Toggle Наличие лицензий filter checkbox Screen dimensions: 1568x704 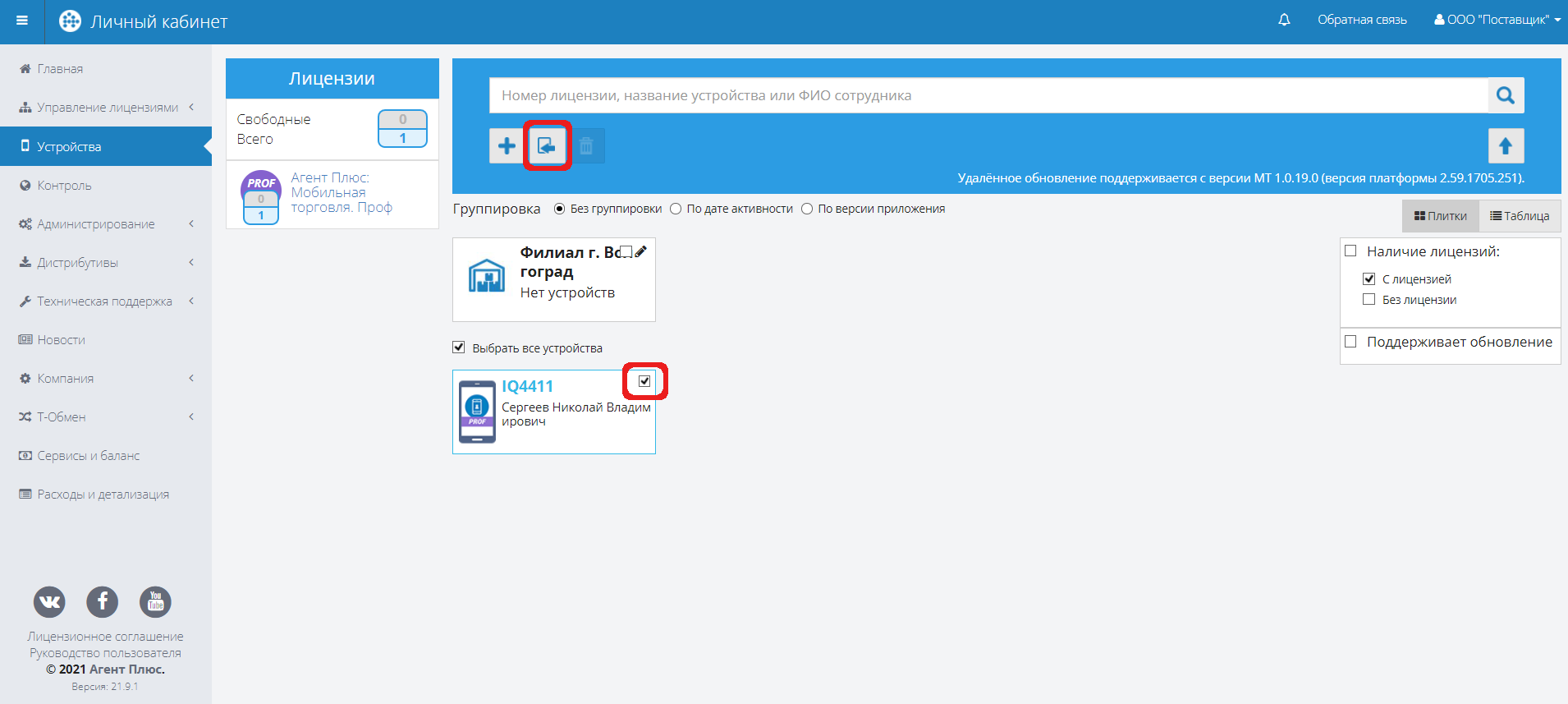coord(1350,251)
